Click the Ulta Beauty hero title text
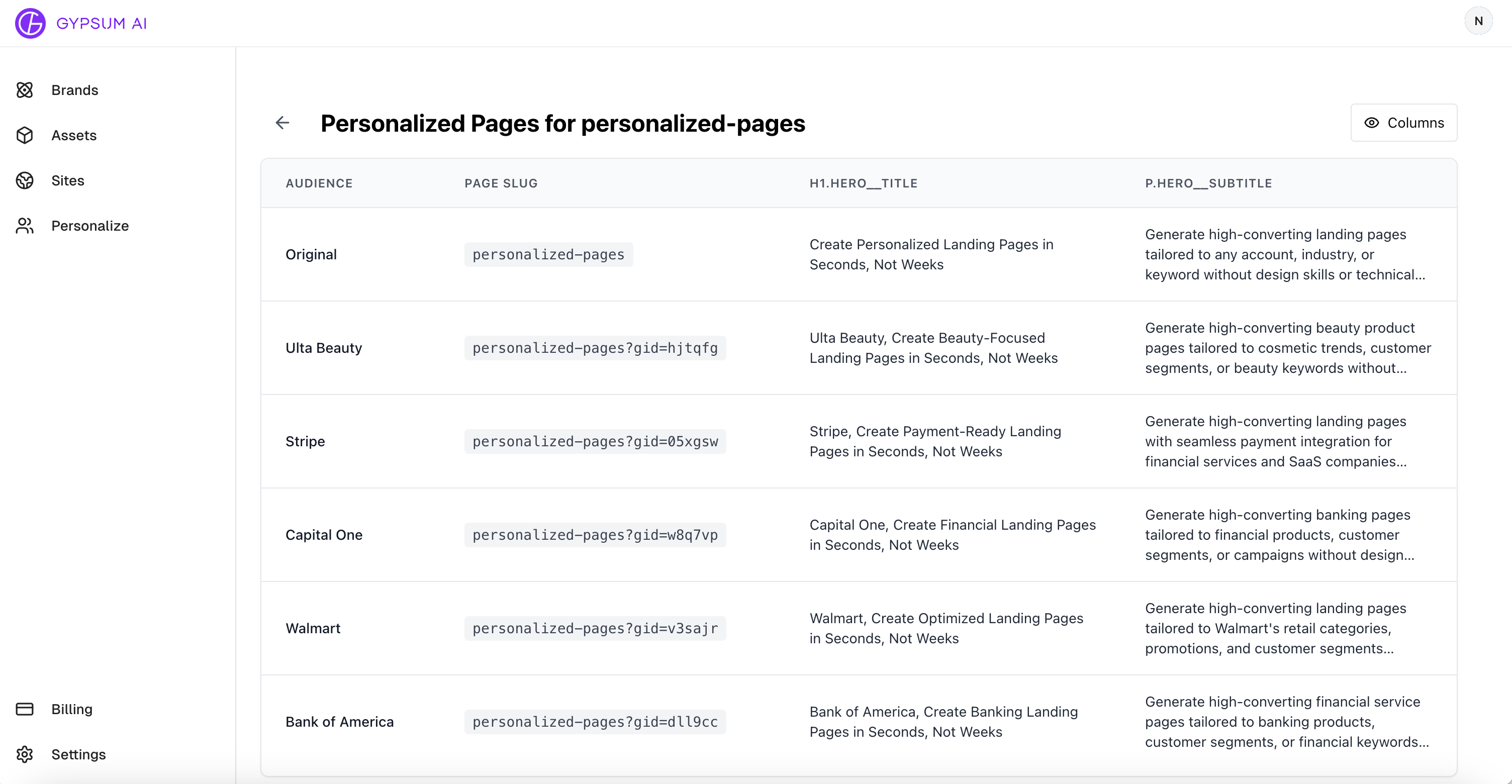Viewport: 1512px width, 784px height. [934, 348]
